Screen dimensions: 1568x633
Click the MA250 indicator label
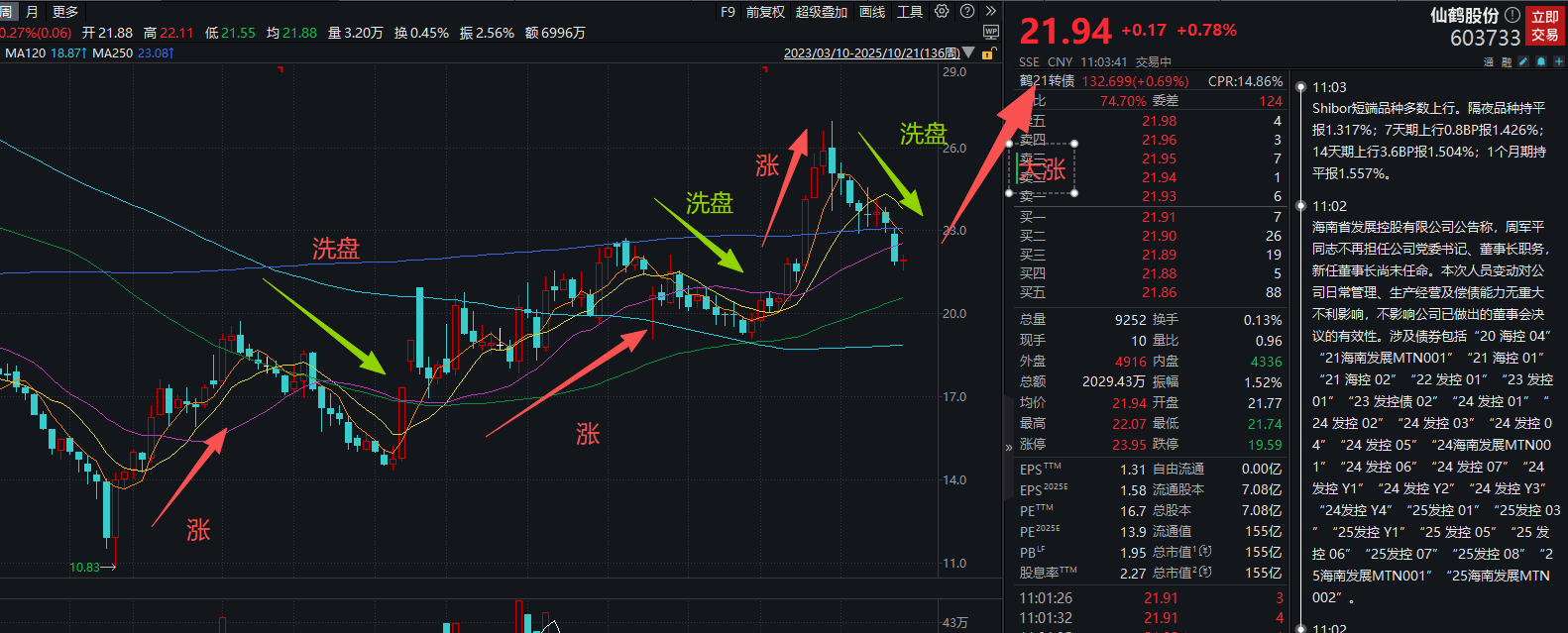pos(112,53)
